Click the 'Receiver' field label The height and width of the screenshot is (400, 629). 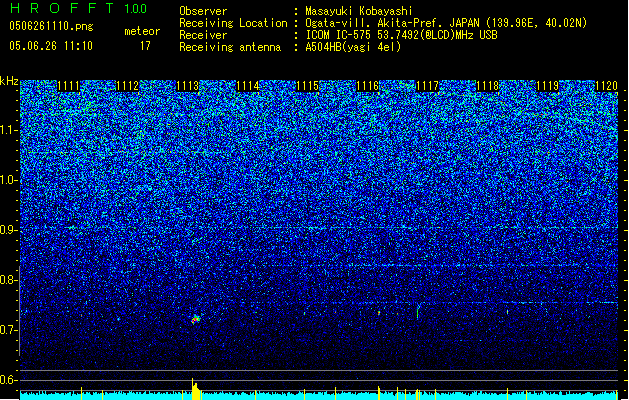(203, 35)
